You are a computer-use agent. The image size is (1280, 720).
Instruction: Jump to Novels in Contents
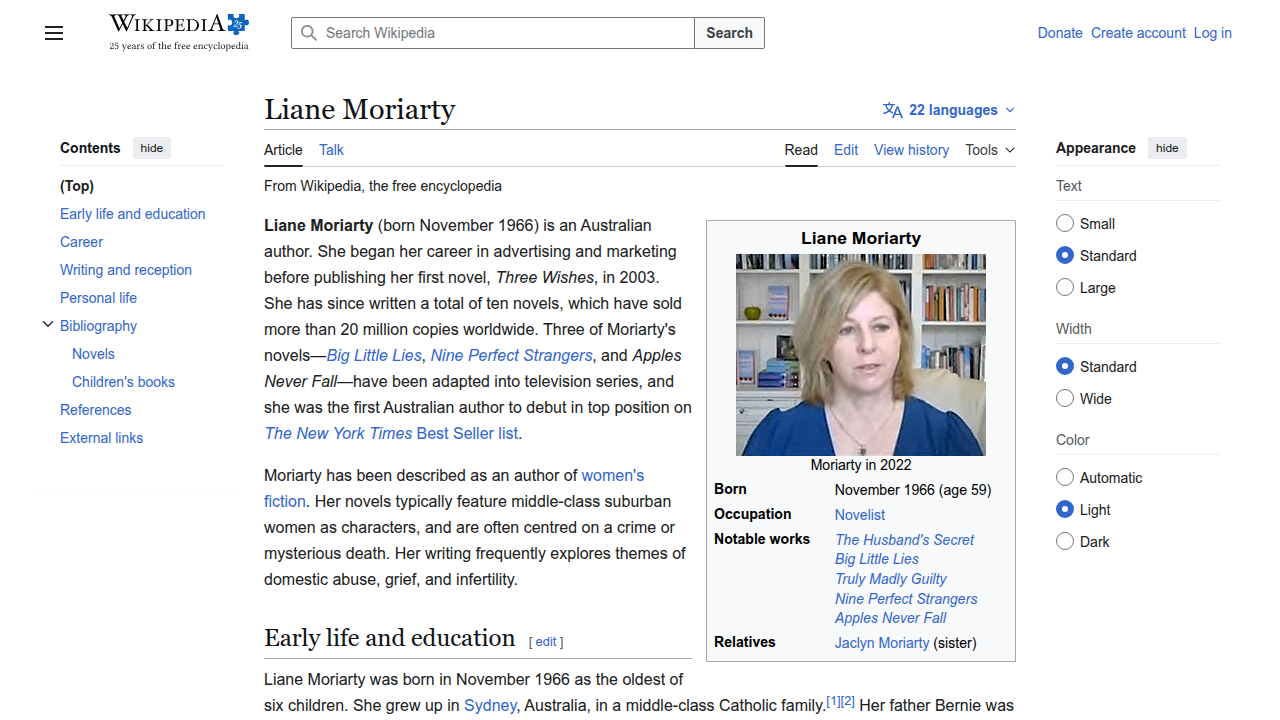click(x=93, y=354)
